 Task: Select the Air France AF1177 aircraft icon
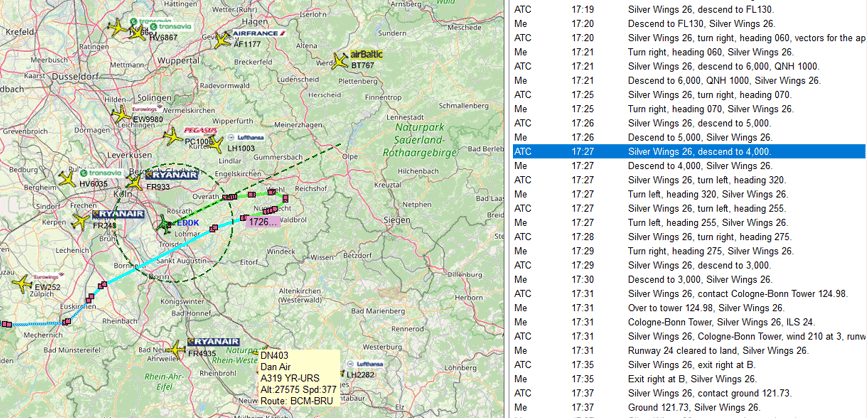point(222,40)
